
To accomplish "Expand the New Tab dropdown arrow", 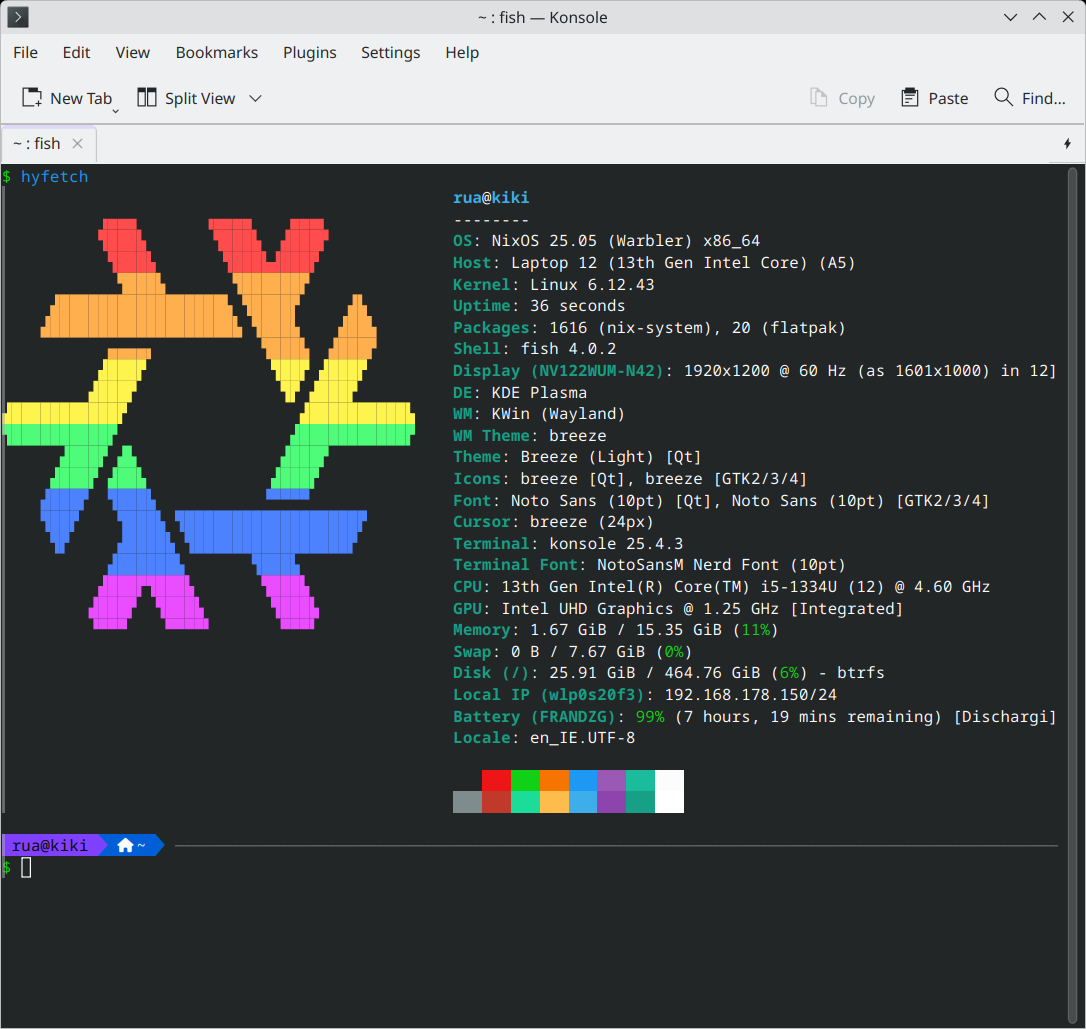I will click(116, 109).
